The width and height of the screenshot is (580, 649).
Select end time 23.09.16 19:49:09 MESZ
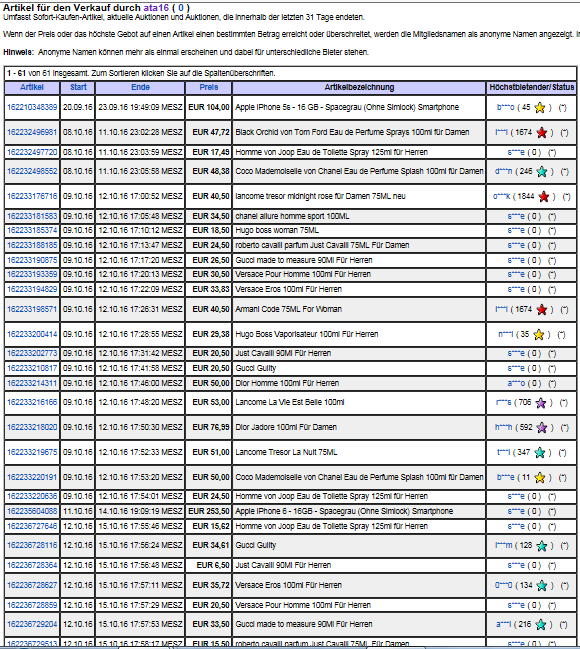[140, 107]
